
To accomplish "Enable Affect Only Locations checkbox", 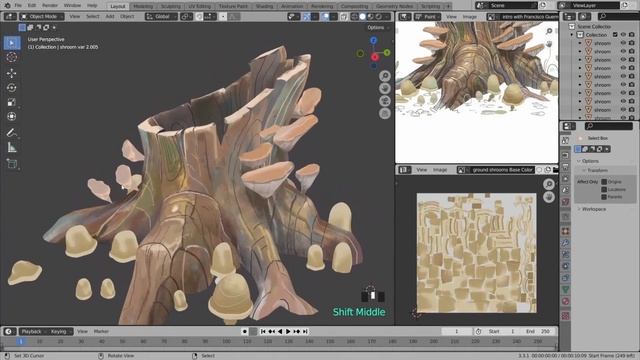I will click(604, 189).
